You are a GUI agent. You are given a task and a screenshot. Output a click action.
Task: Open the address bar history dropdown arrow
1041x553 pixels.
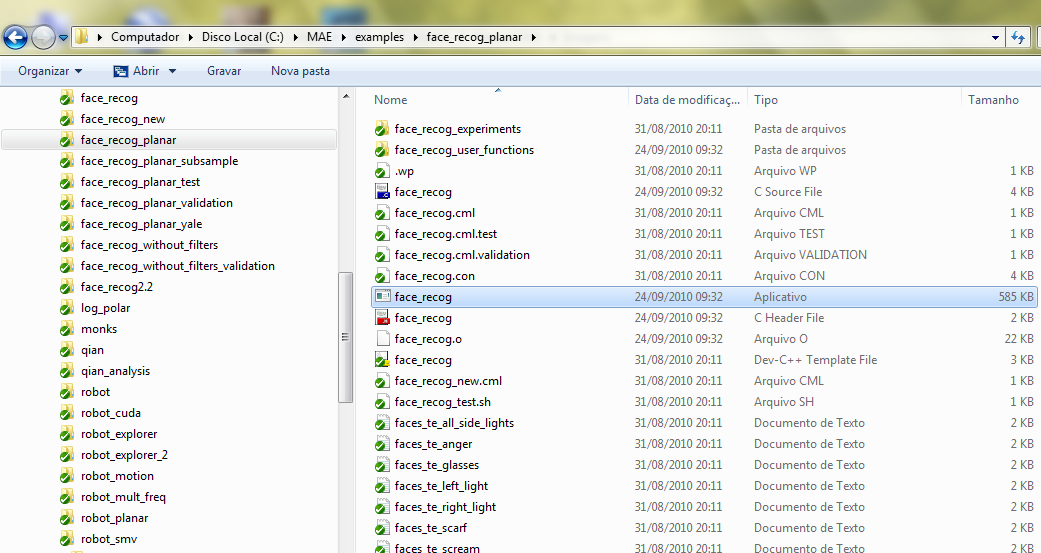pyautogui.click(x=995, y=37)
